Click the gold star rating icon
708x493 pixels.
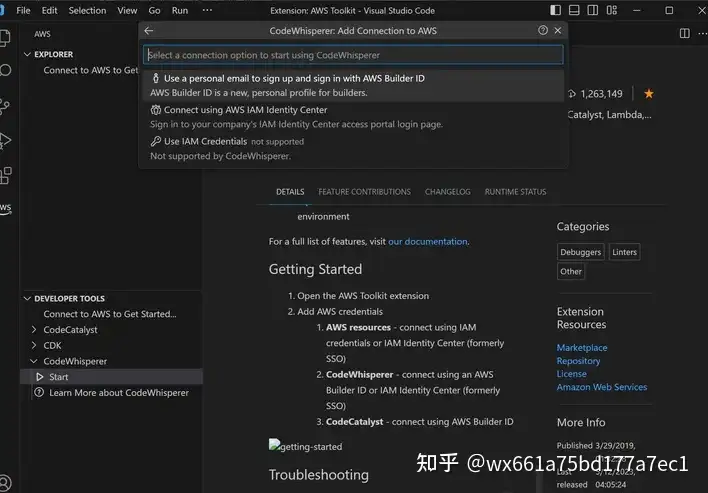point(649,94)
